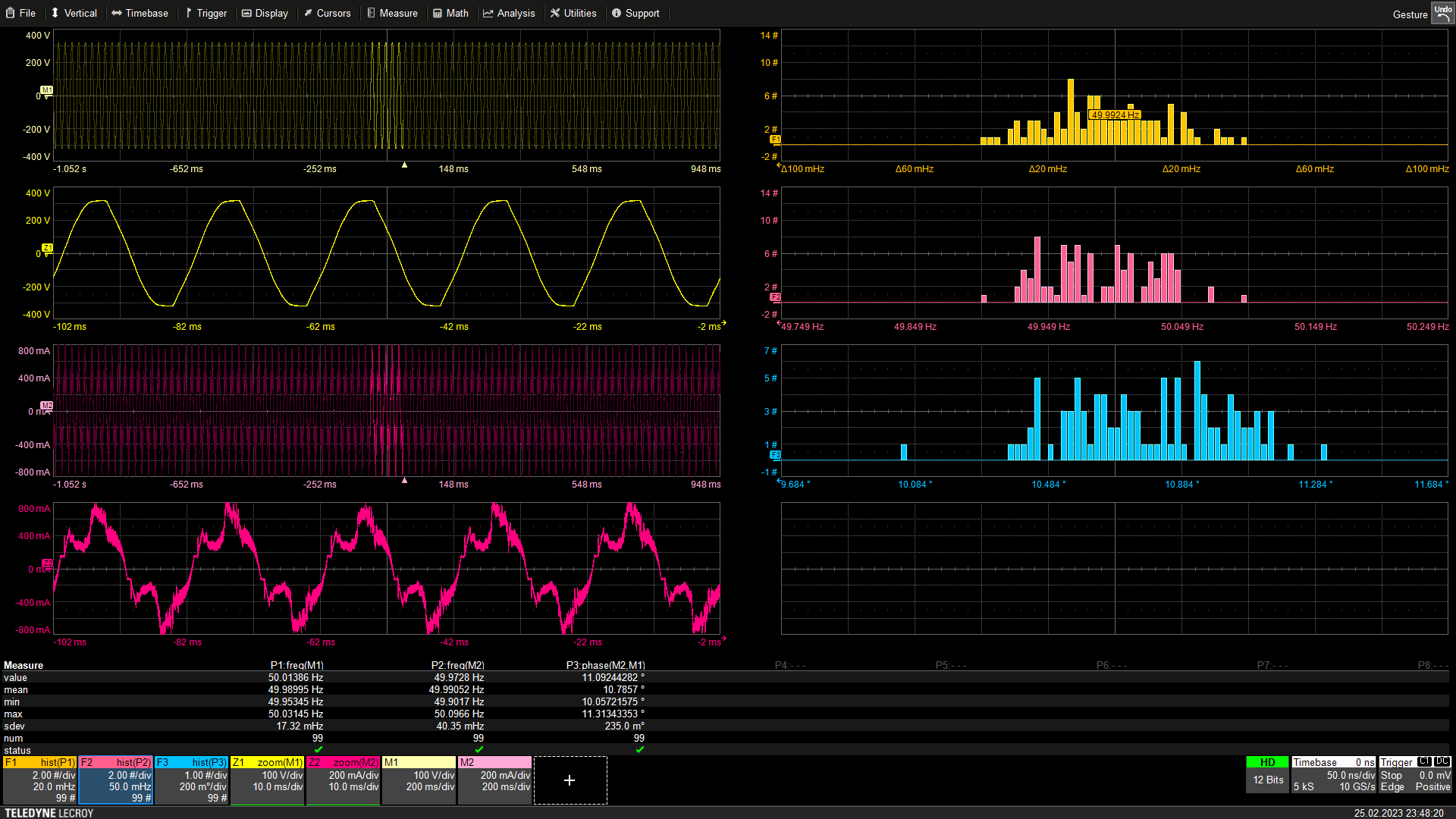The width and height of the screenshot is (1456, 819).
Task: Click the M1 marker on top waveform
Action: [46, 90]
